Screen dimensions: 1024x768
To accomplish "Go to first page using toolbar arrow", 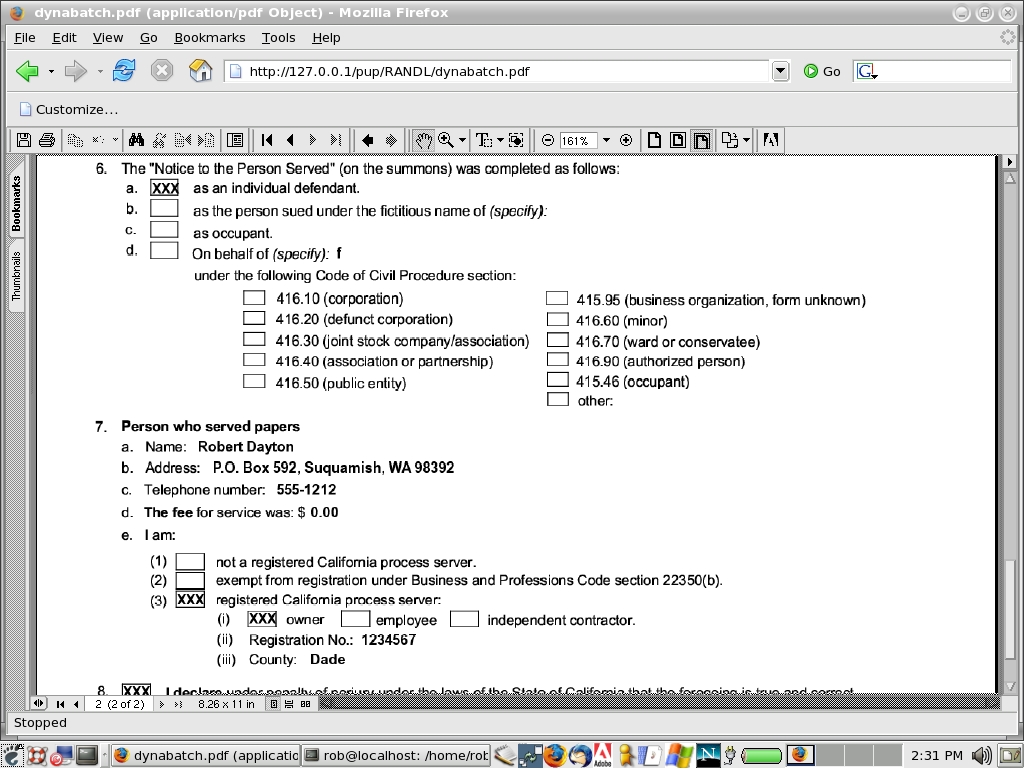I will point(267,140).
